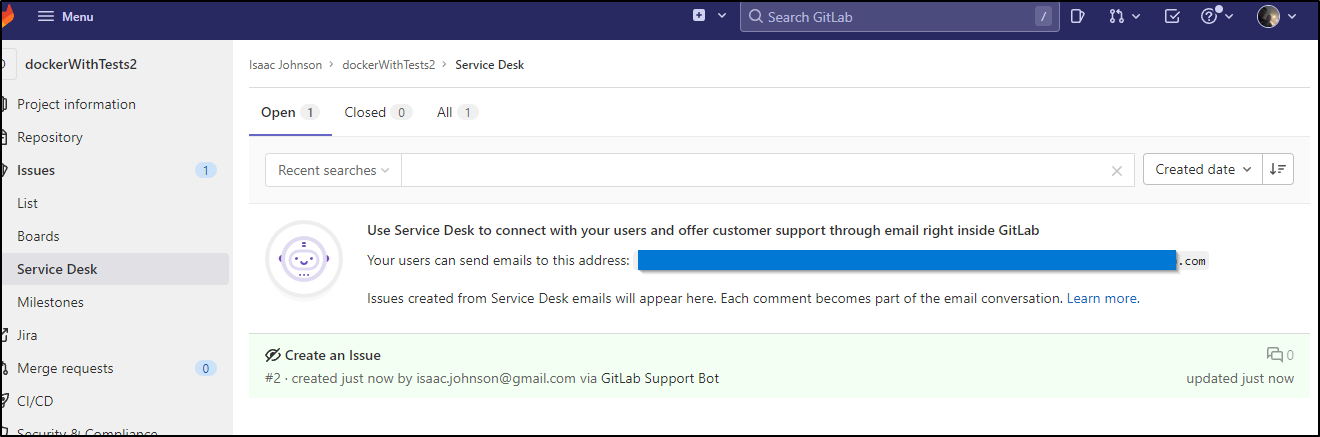Open Jira in sidebar
The width and height of the screenshot is (1320, 437).
27,335
